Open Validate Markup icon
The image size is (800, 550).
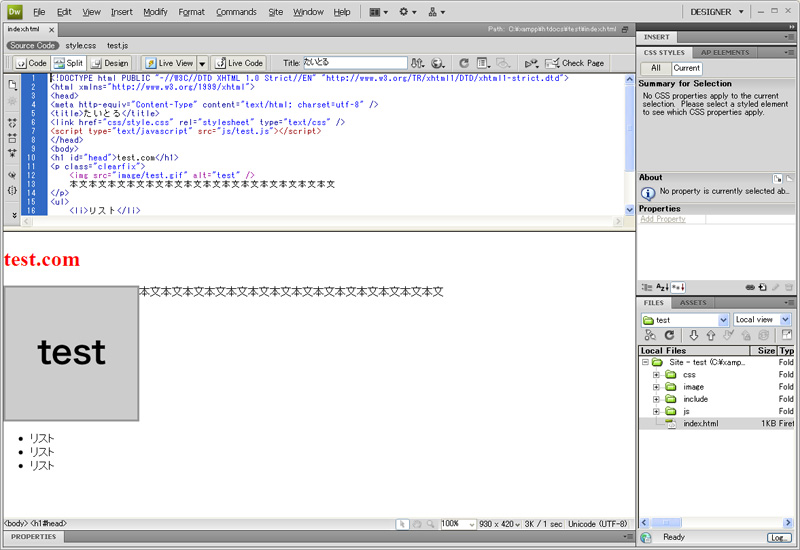[x=531, y=63]
